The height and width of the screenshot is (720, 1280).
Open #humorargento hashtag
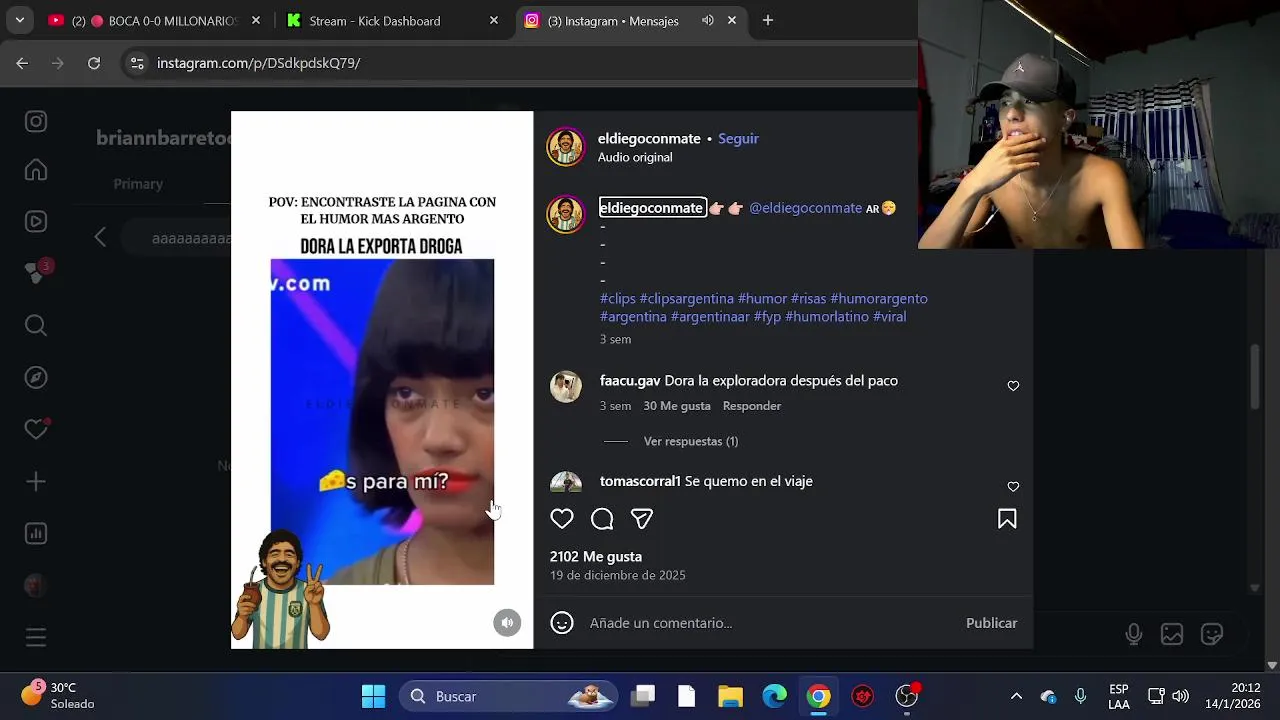879,298
